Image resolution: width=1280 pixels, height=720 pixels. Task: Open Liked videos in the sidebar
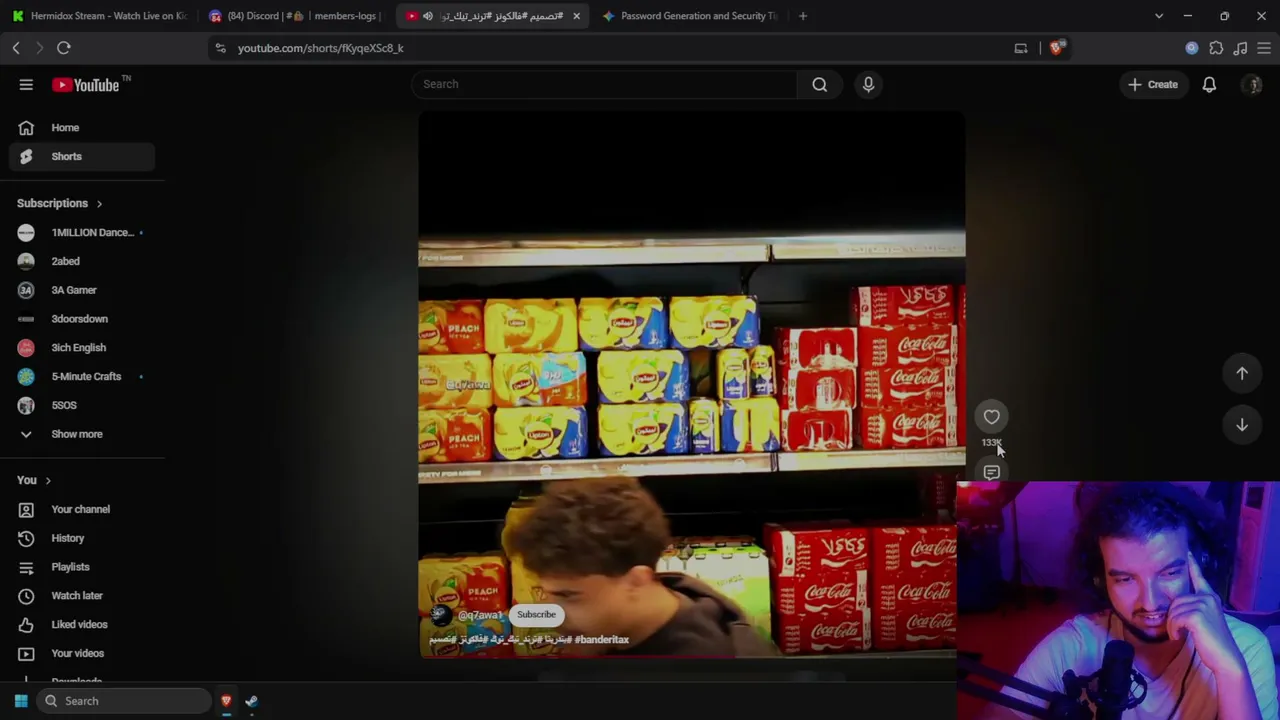click(82, 625)
